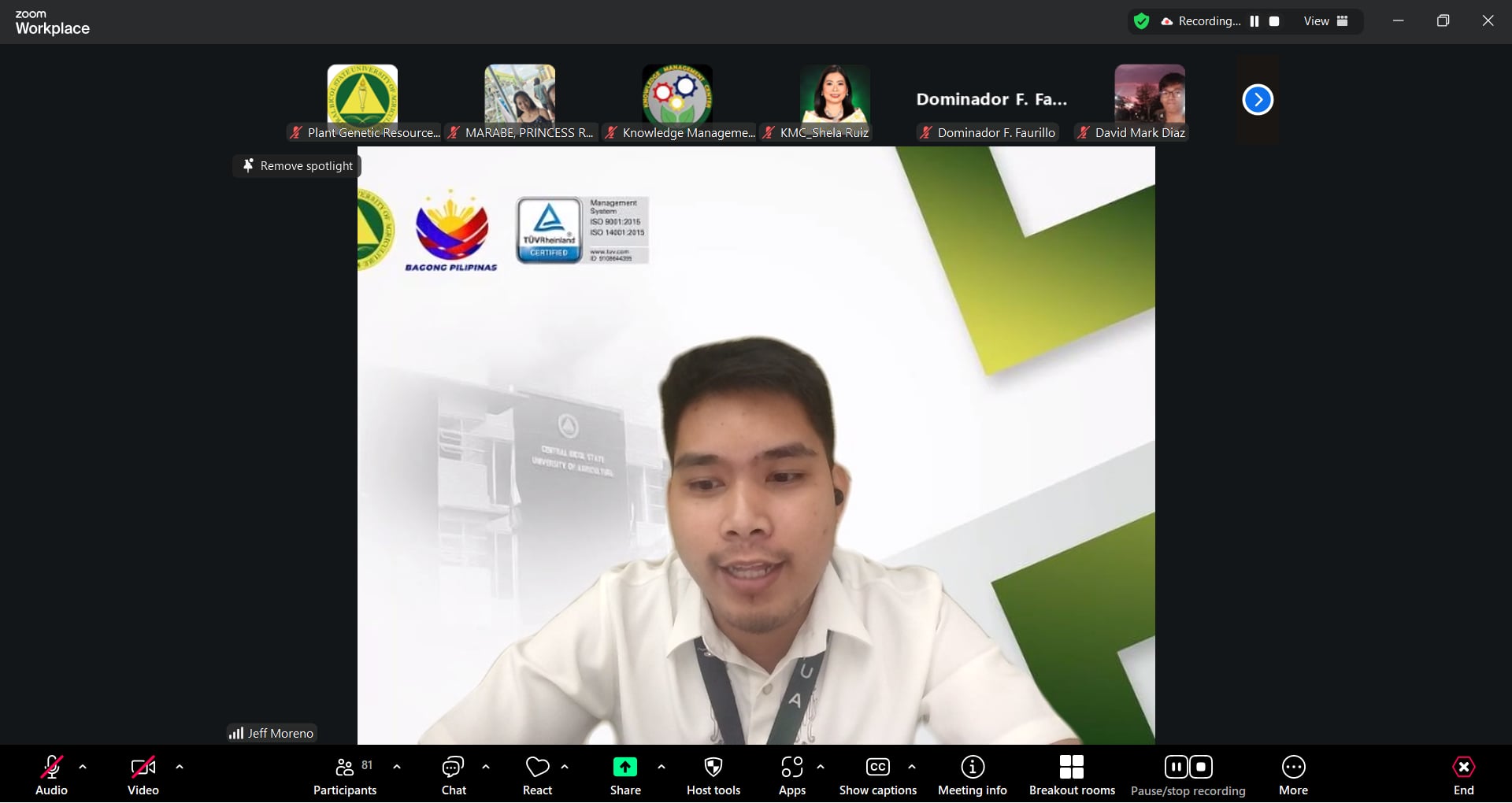Open the Apps panel
Viewport: 1512px width, 803px height.
(791, 775)
